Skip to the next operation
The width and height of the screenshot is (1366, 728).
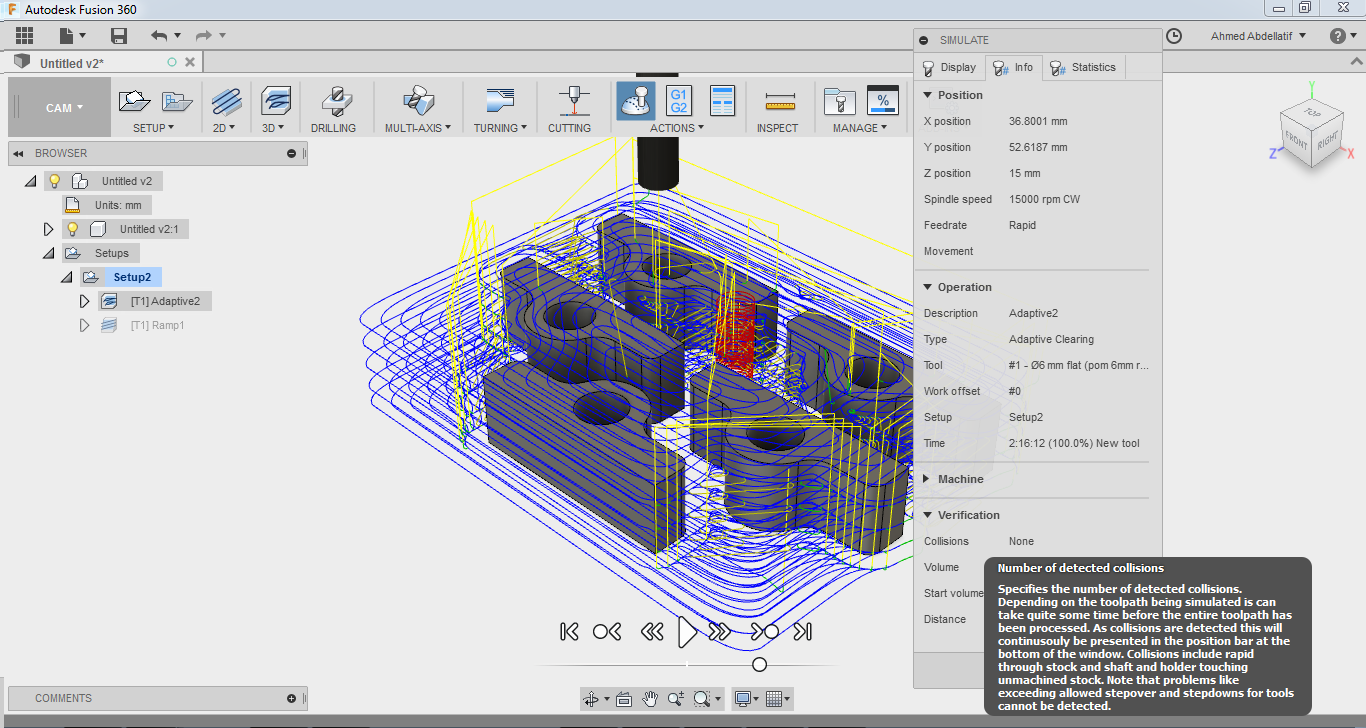point(765,631)
